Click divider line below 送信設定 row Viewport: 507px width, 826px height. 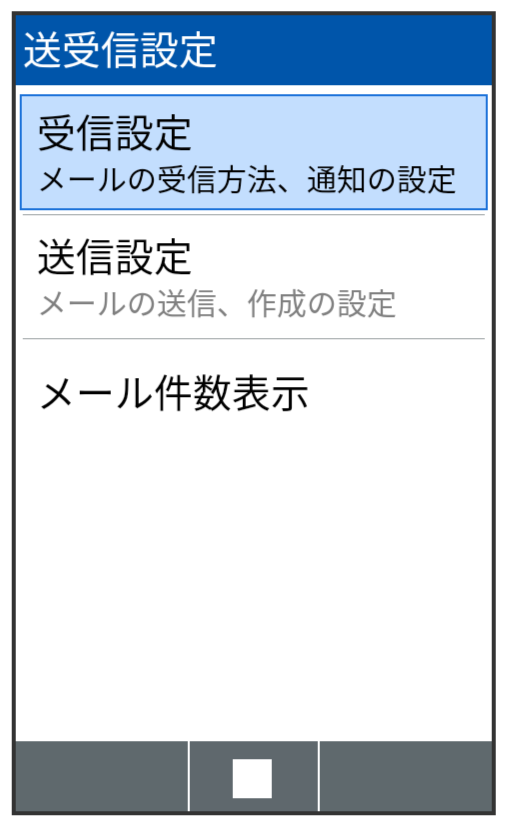pyautogui.click(x=254, y=339)
